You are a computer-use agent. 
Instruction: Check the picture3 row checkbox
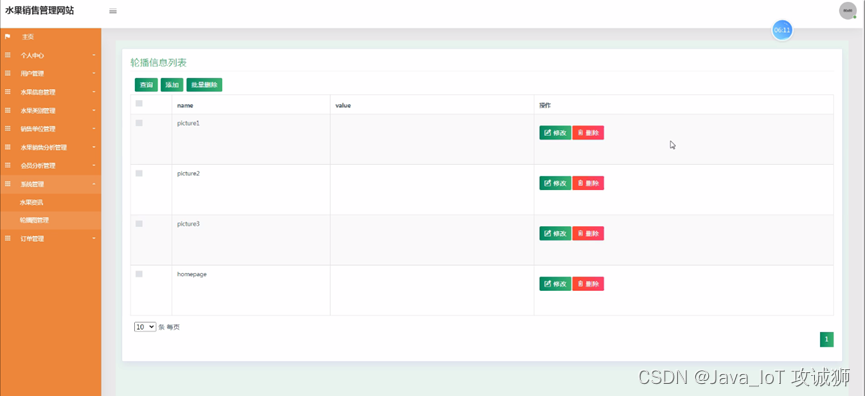pyautogui.click(x=139, y=223)
